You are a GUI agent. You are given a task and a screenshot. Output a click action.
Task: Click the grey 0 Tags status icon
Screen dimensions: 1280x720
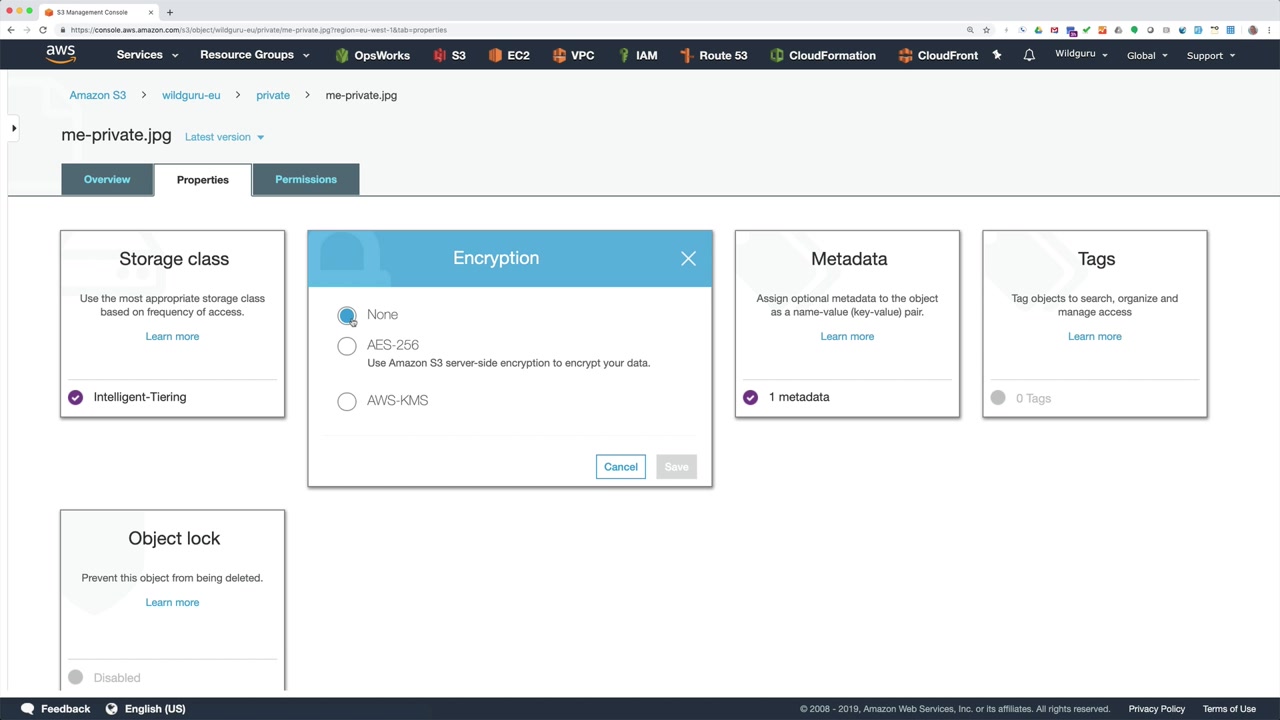[x=998, y=398]
